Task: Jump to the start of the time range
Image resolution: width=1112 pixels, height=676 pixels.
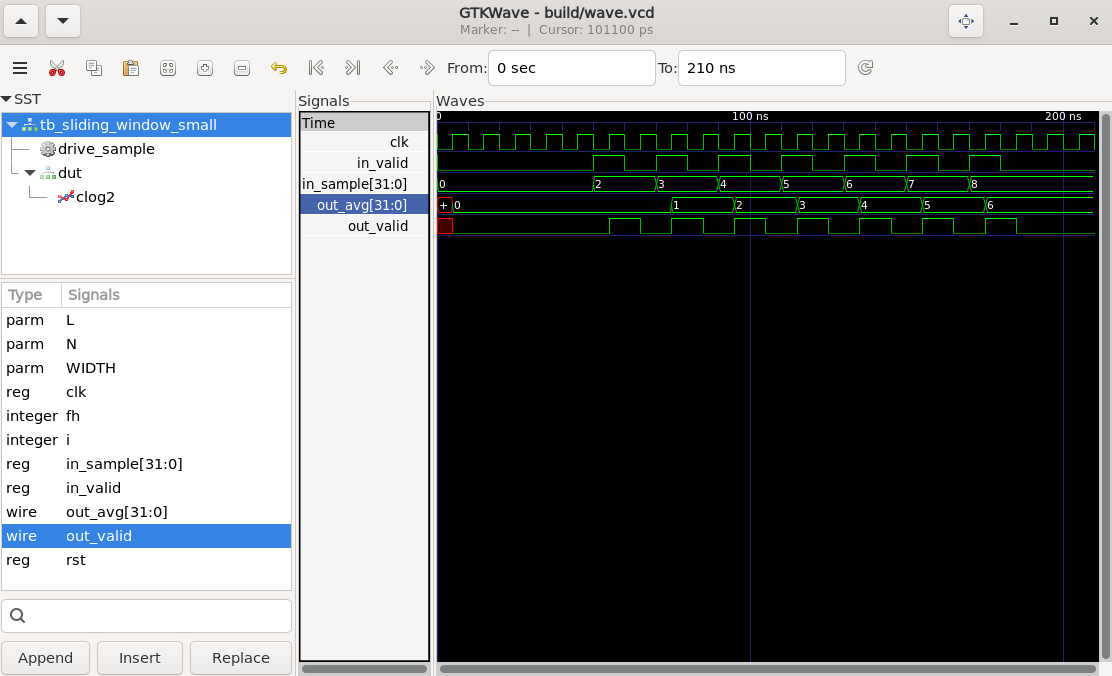Action: 316,68
